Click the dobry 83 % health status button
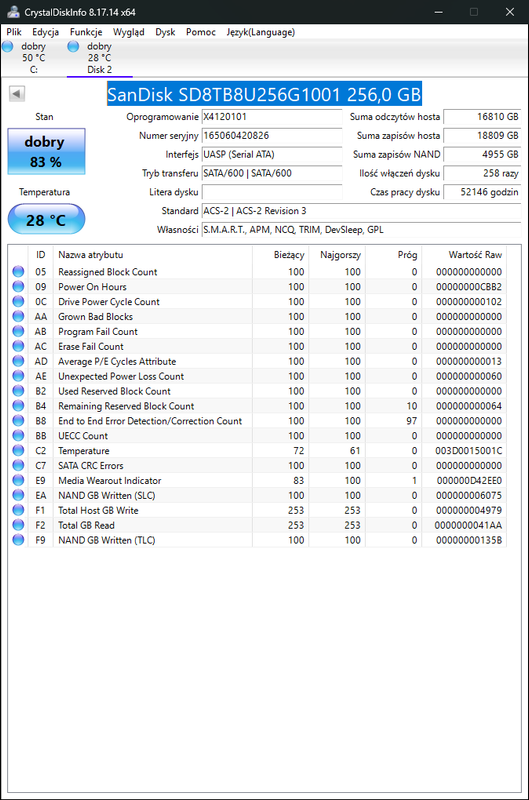529x800 pixels. coord(46,152)
